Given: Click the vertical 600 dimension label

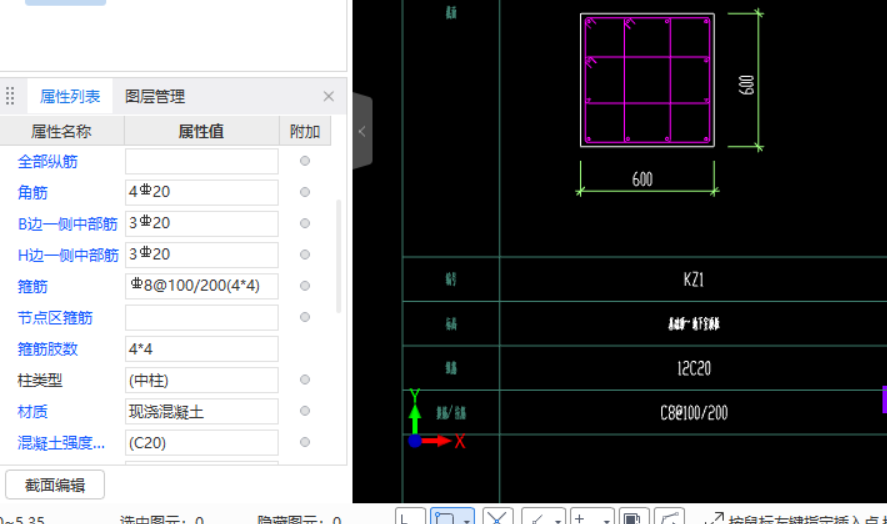Looking at the screenshot, I should point(747,85).
